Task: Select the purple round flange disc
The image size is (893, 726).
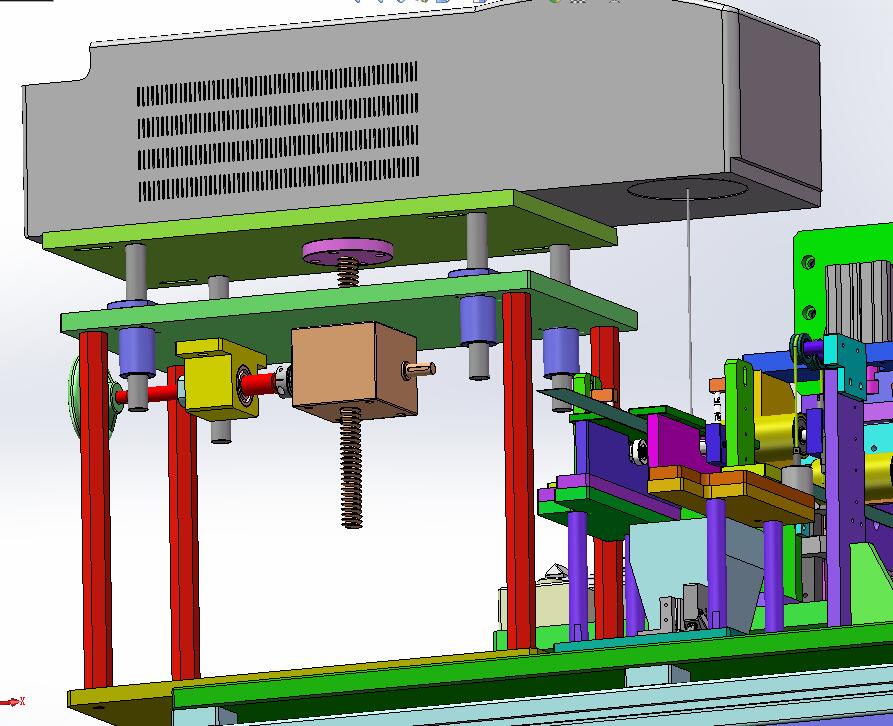Action: tap(347, 252)
